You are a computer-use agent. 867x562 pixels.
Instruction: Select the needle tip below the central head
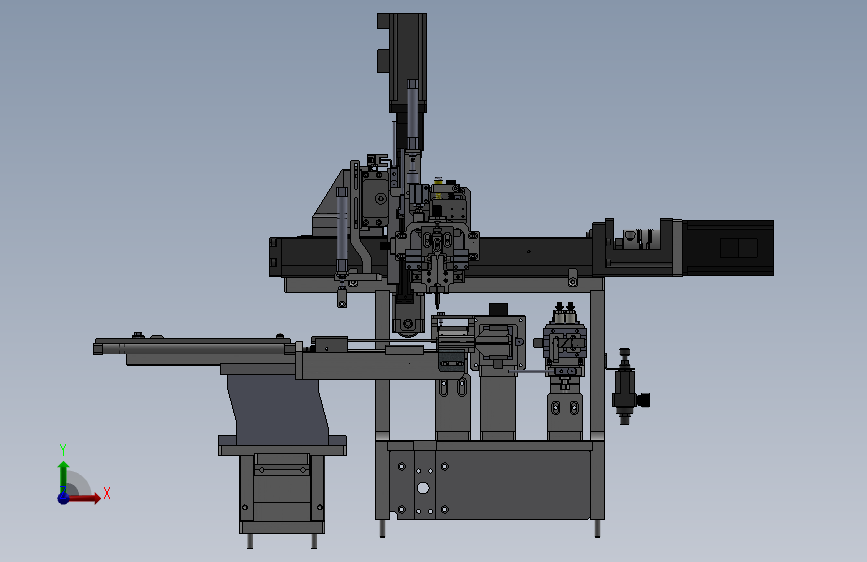point(437,299)
